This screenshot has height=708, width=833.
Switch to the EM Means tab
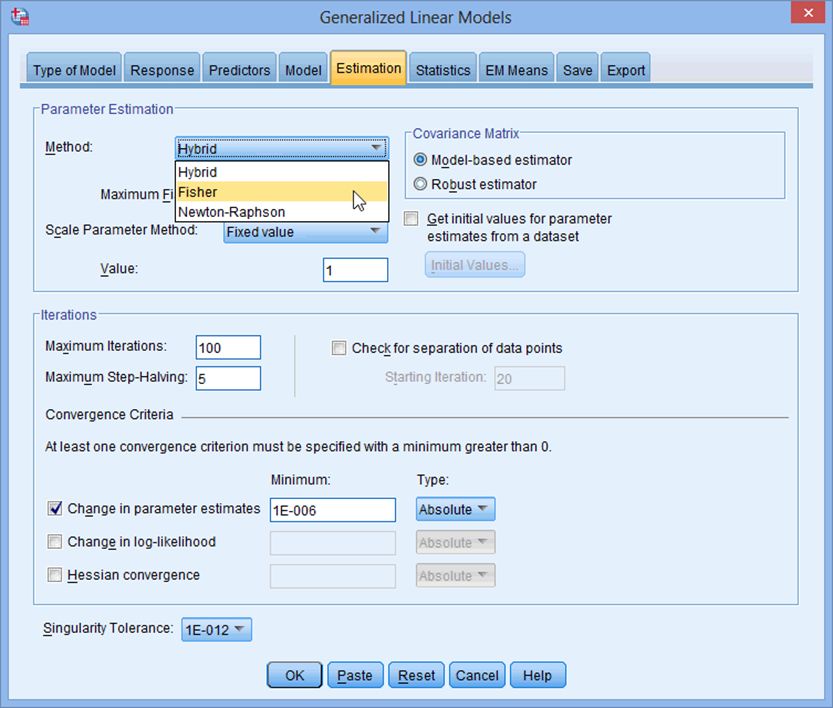(x=516, y=70)
